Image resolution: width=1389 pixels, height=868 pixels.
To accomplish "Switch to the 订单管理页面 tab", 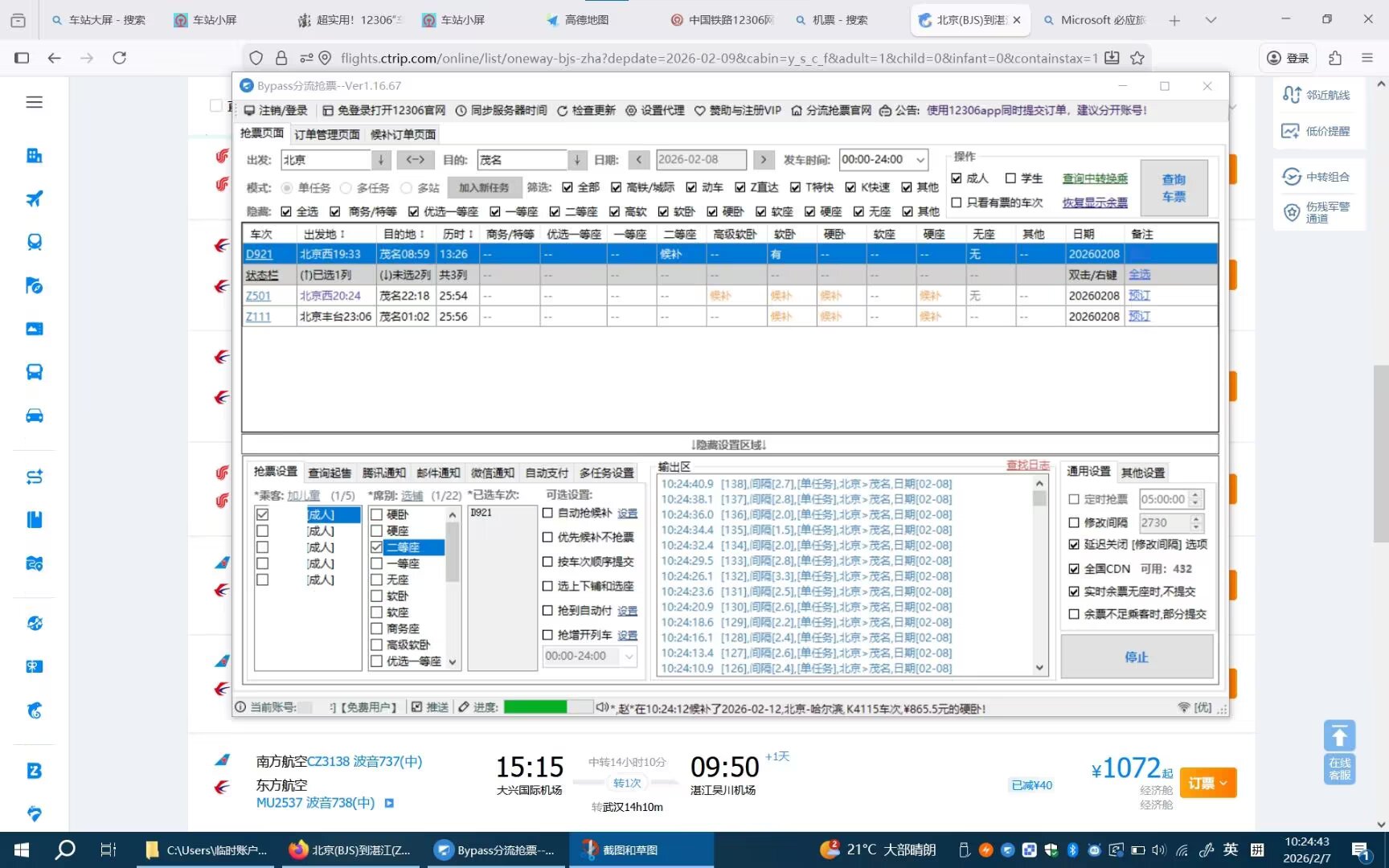I will 326,134.
